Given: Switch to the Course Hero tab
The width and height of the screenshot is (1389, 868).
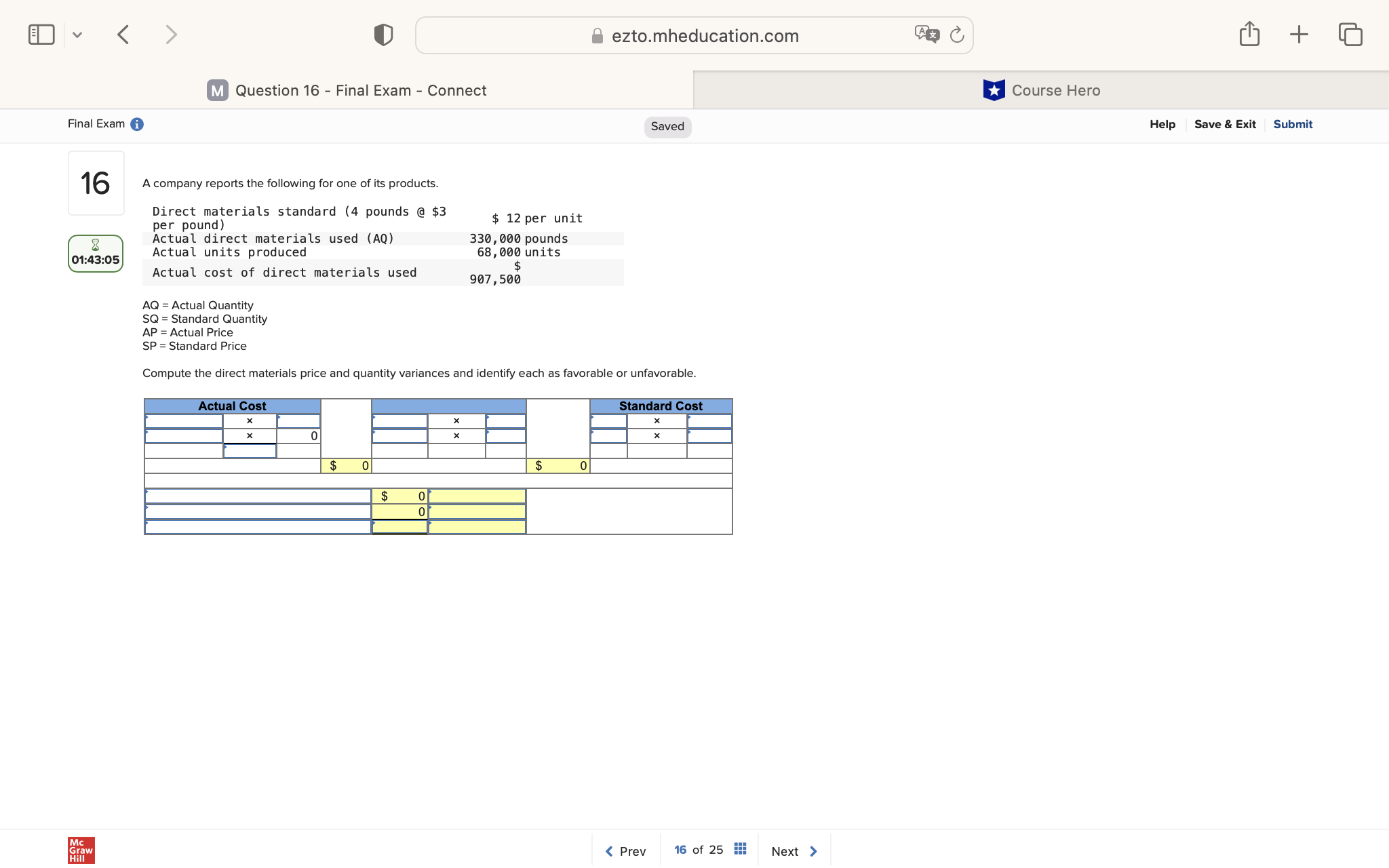Looking at the screenshot, I should tap(1041, 90).
